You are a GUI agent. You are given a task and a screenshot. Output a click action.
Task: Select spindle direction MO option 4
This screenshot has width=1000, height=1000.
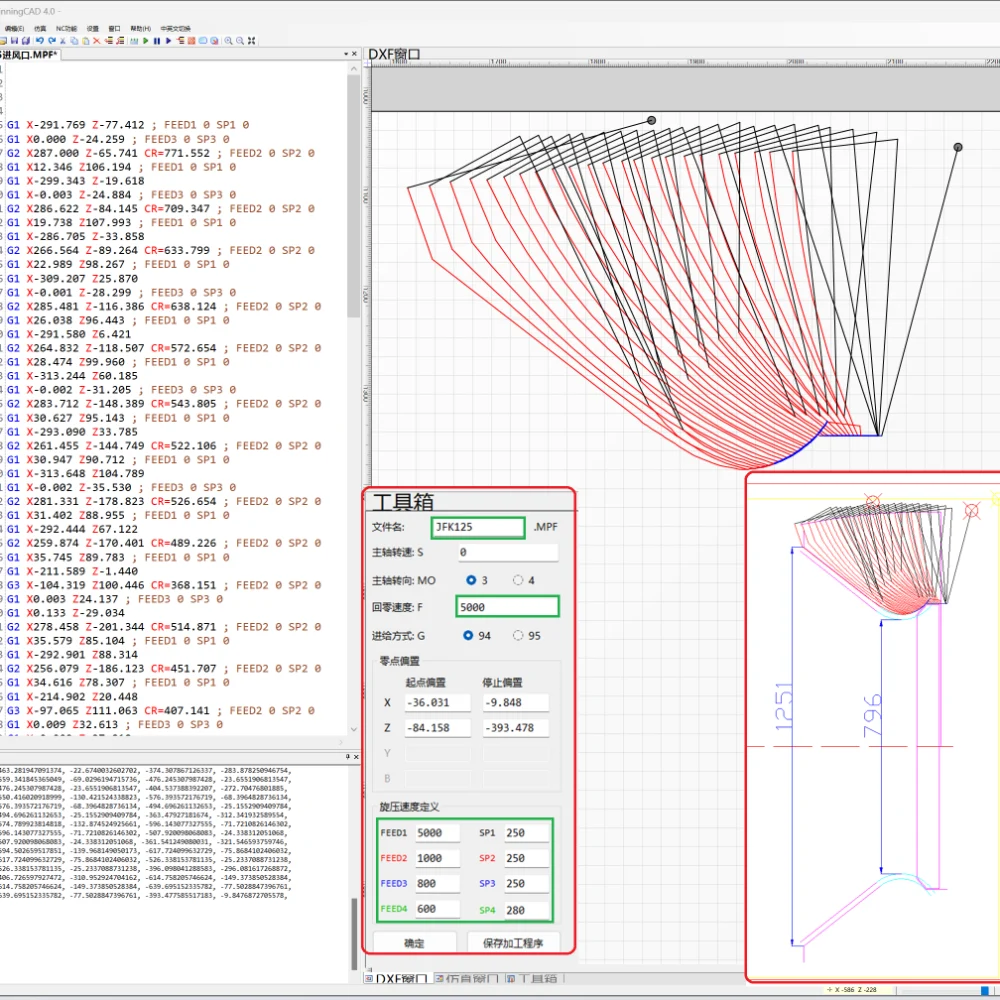518,580
